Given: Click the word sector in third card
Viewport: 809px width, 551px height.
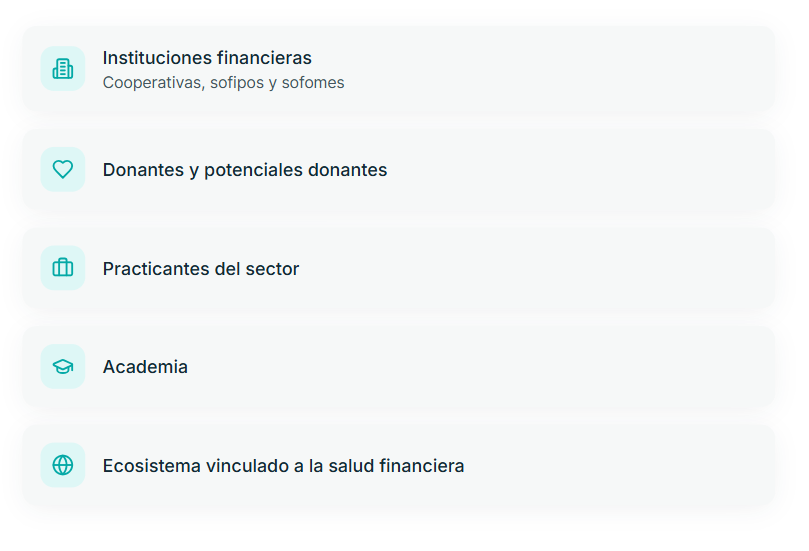Looking at the screenshot, I should pos(273,269).
